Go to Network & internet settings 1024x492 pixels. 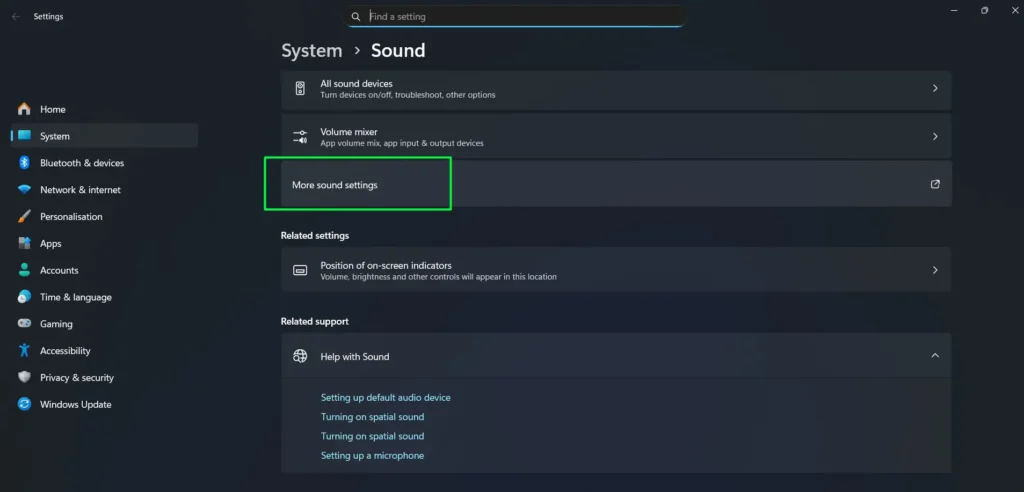[104, 189]
